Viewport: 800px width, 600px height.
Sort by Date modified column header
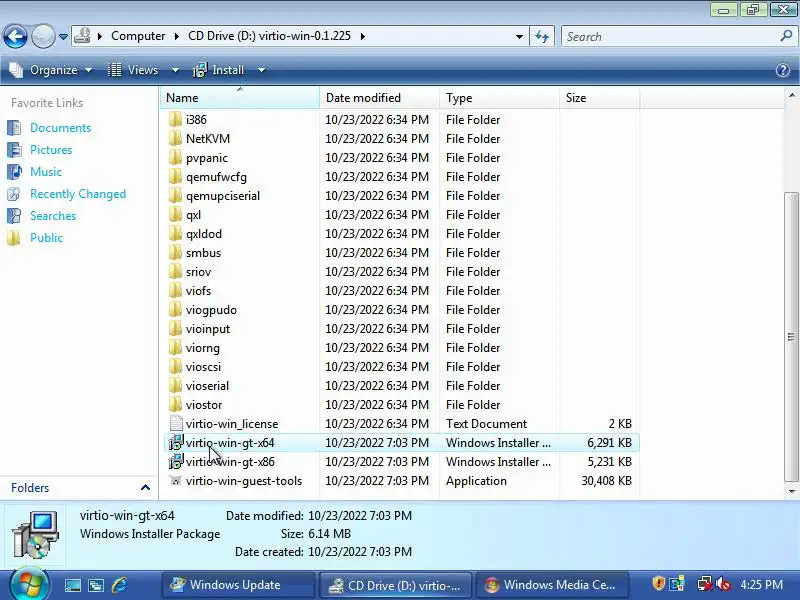[379, 97]
